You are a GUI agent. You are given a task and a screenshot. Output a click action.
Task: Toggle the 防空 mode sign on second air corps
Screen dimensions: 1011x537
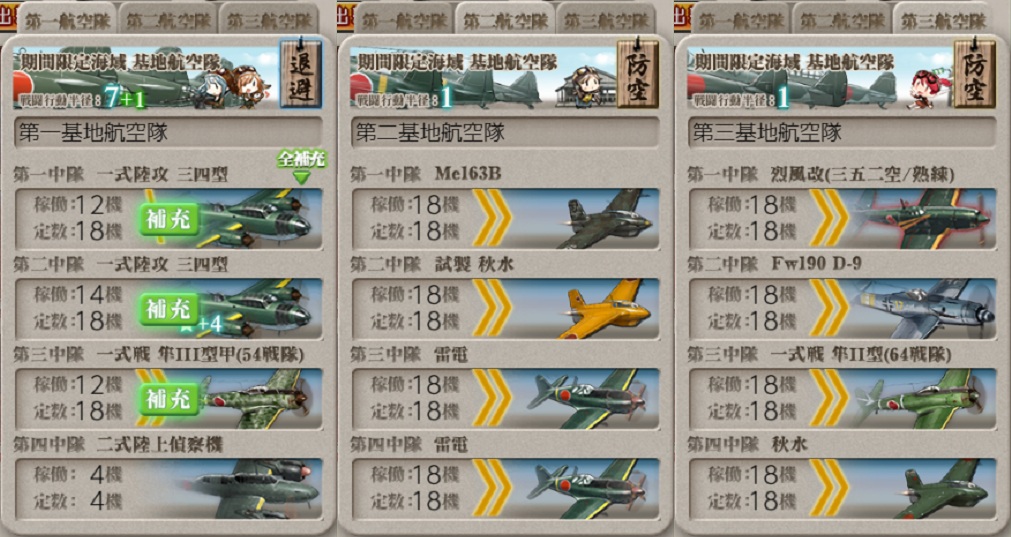pos(638,73)
